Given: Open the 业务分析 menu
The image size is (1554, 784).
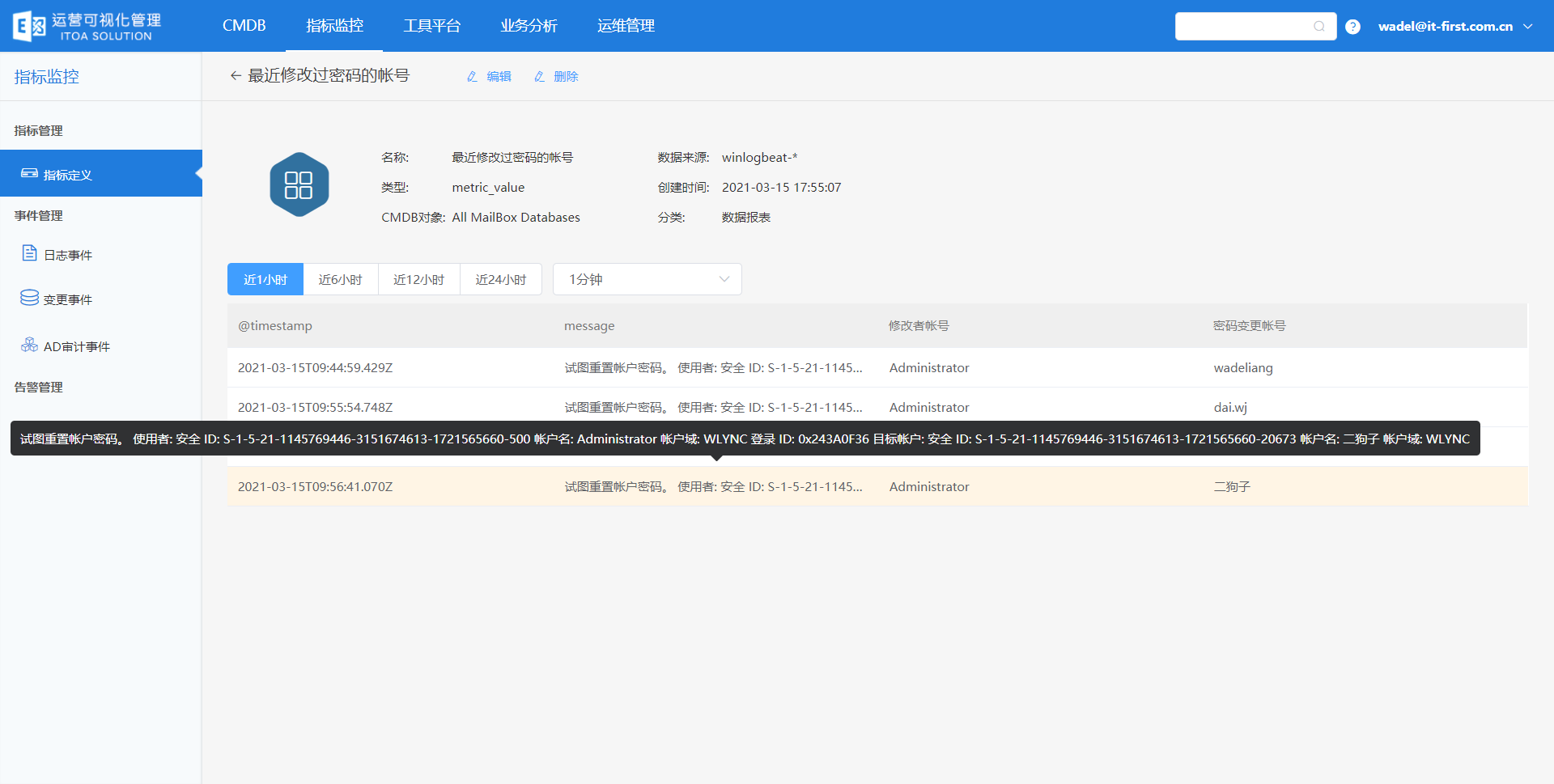Looking at the screenshot, I should (529, 26).
